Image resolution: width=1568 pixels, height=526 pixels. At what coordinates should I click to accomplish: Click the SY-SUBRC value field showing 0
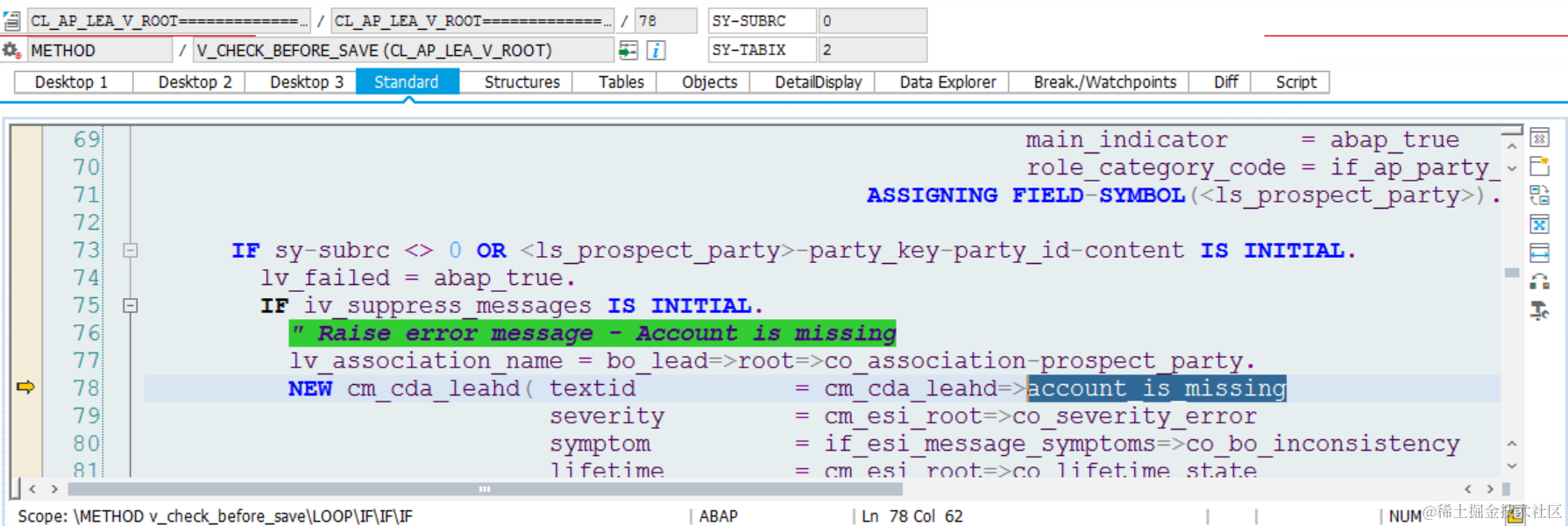(873, 20)
